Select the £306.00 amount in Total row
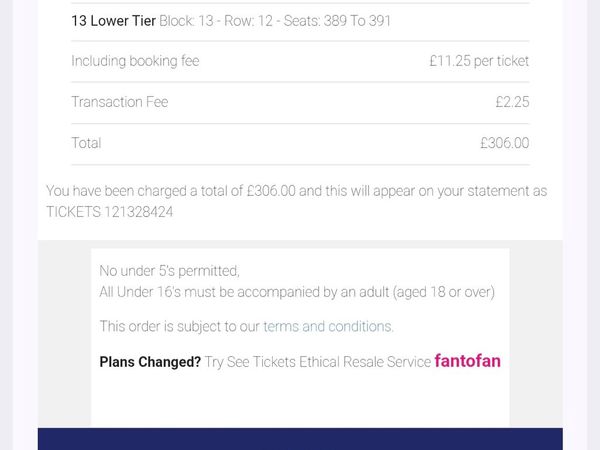This screenshot has width=600, height=450. tap(504, 143)
